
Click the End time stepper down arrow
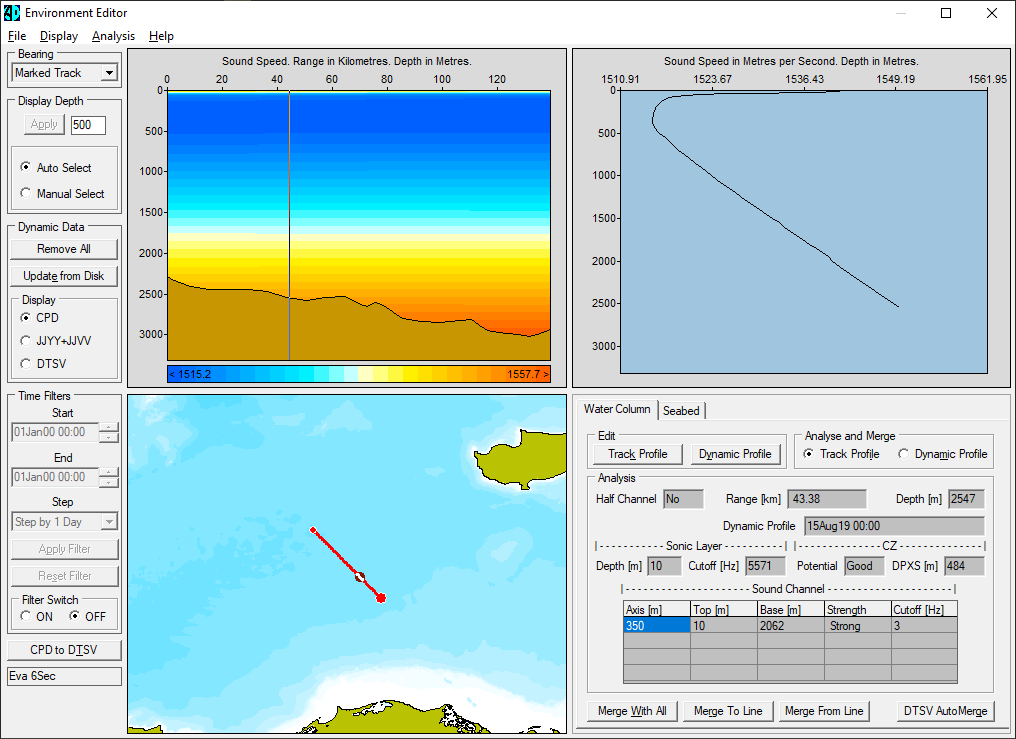pos(109,482)
